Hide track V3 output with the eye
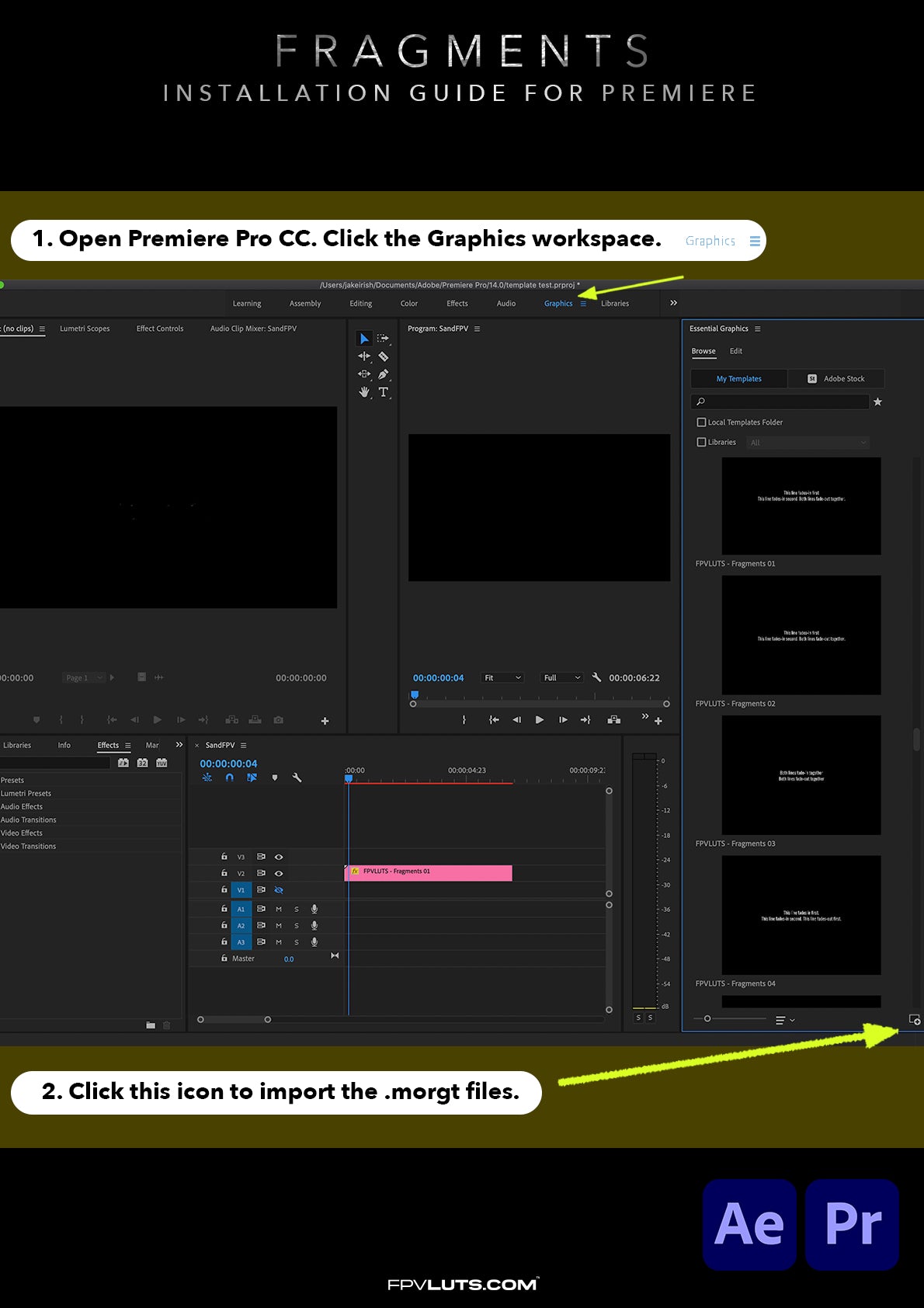 (x=279, y=857)
